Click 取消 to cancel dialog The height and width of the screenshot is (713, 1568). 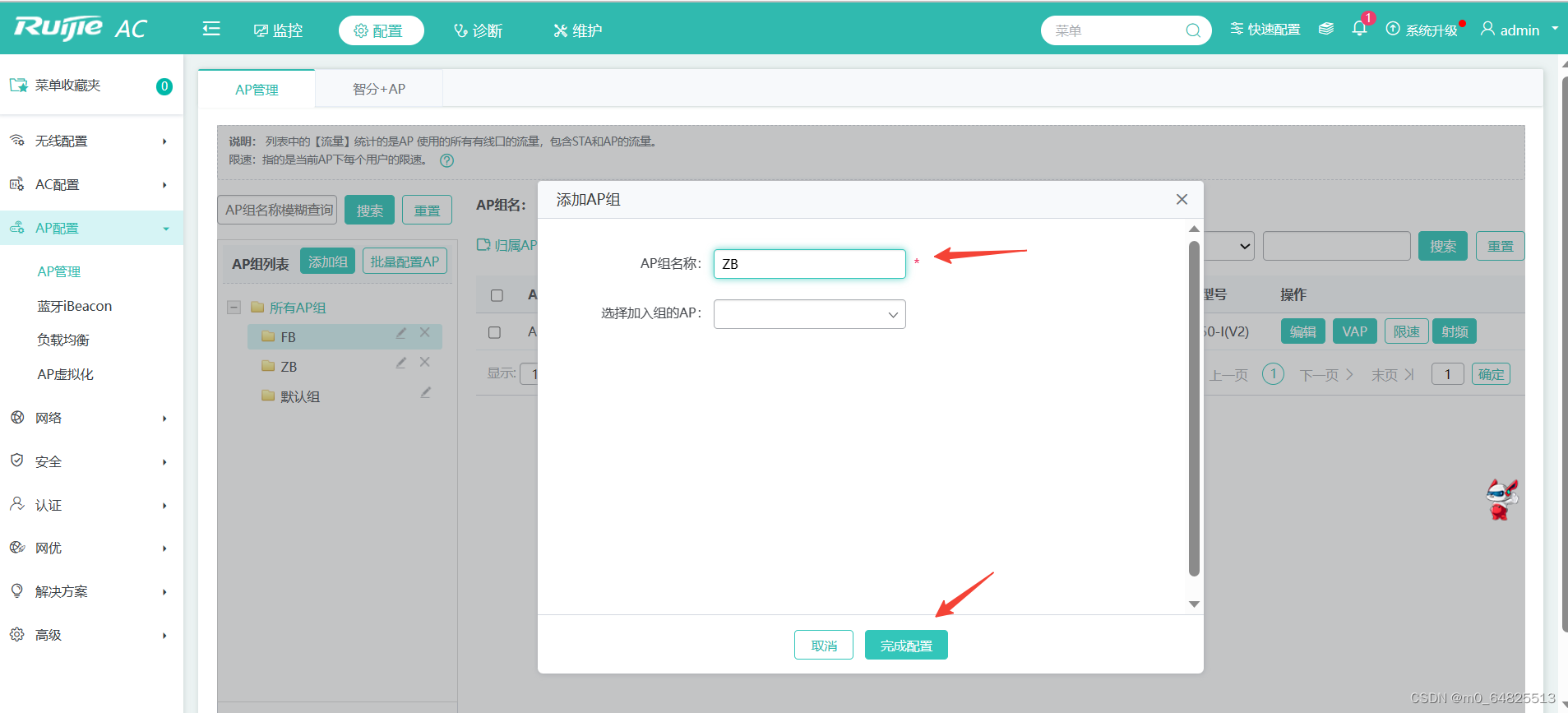824,645
